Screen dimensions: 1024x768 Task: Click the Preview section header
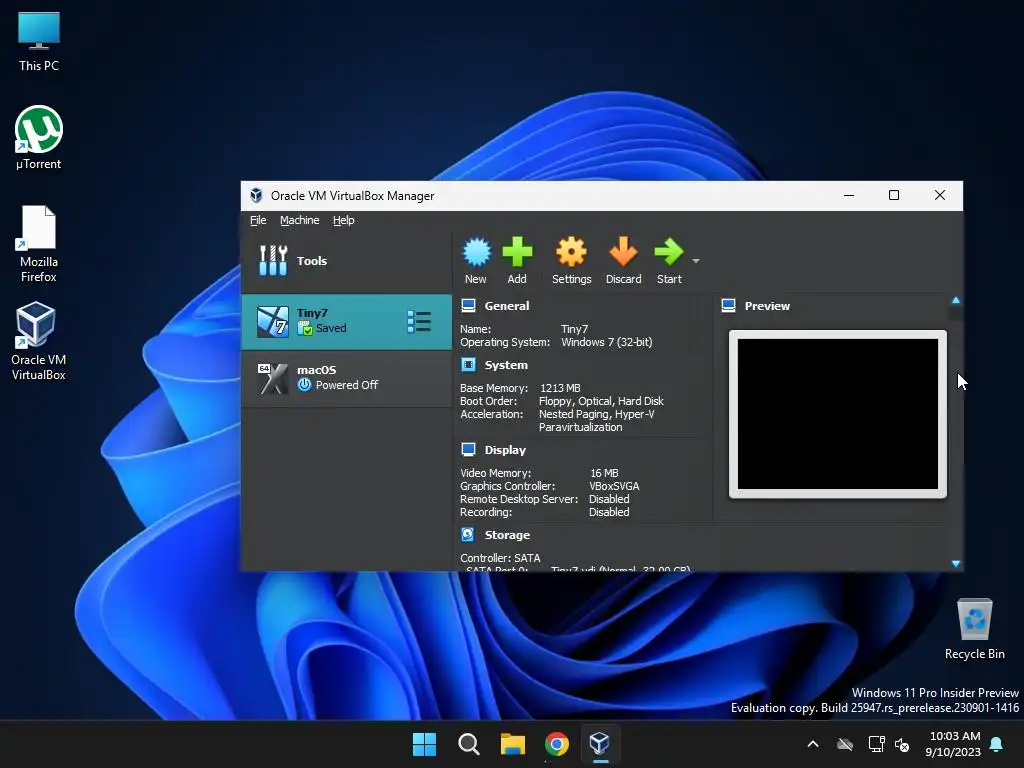(x=767, y=306)
